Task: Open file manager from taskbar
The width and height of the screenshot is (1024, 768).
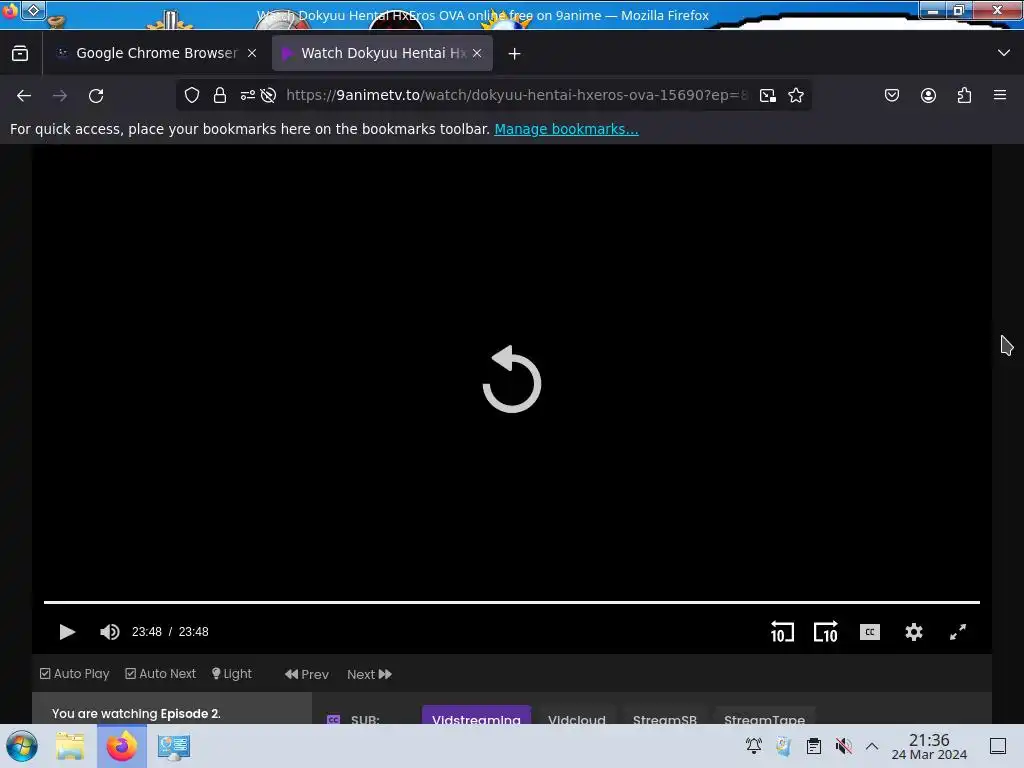Action: (70, 746)
